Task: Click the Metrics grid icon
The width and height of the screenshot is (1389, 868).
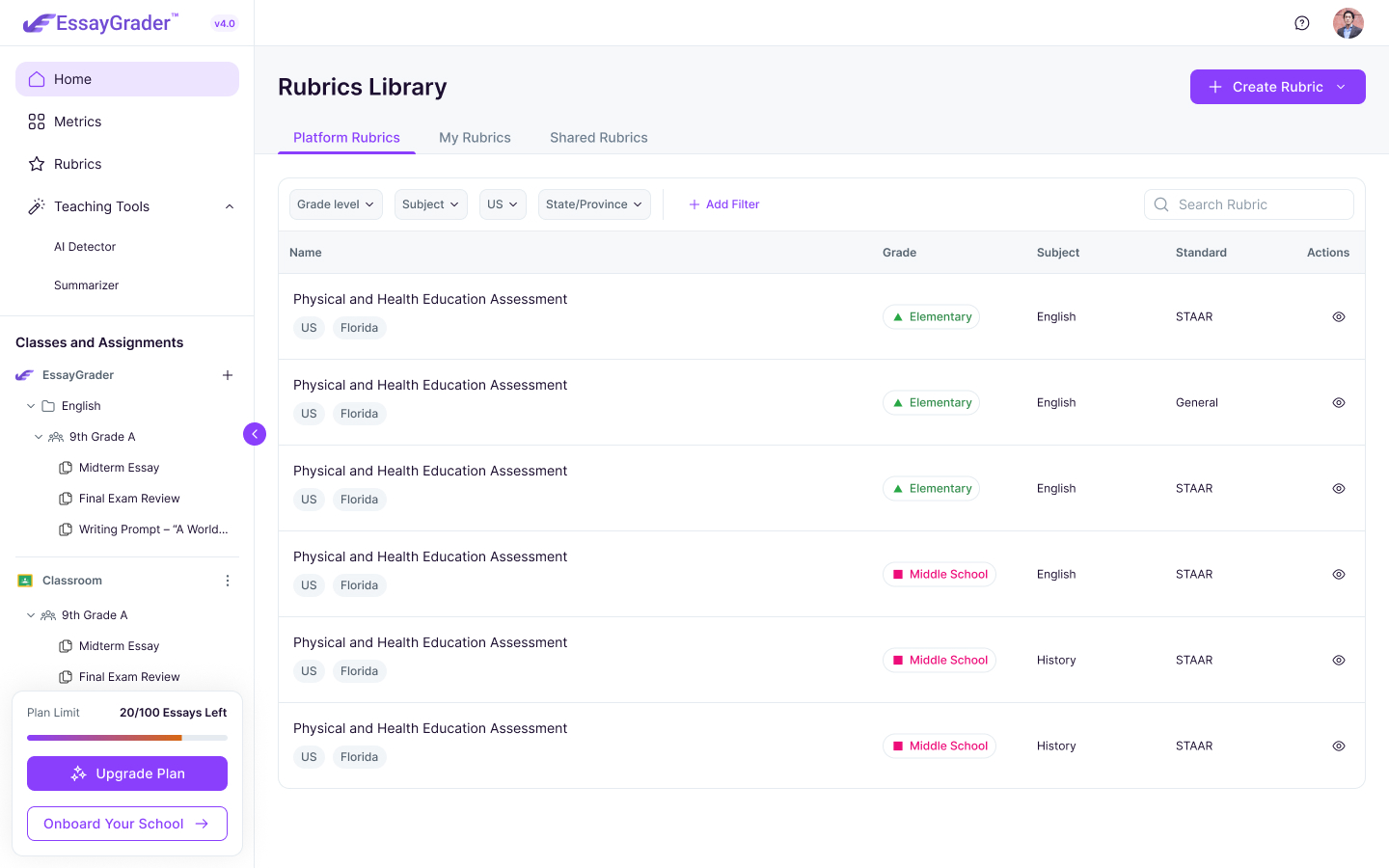Action: pyautogui.click(x=37, y=122)
